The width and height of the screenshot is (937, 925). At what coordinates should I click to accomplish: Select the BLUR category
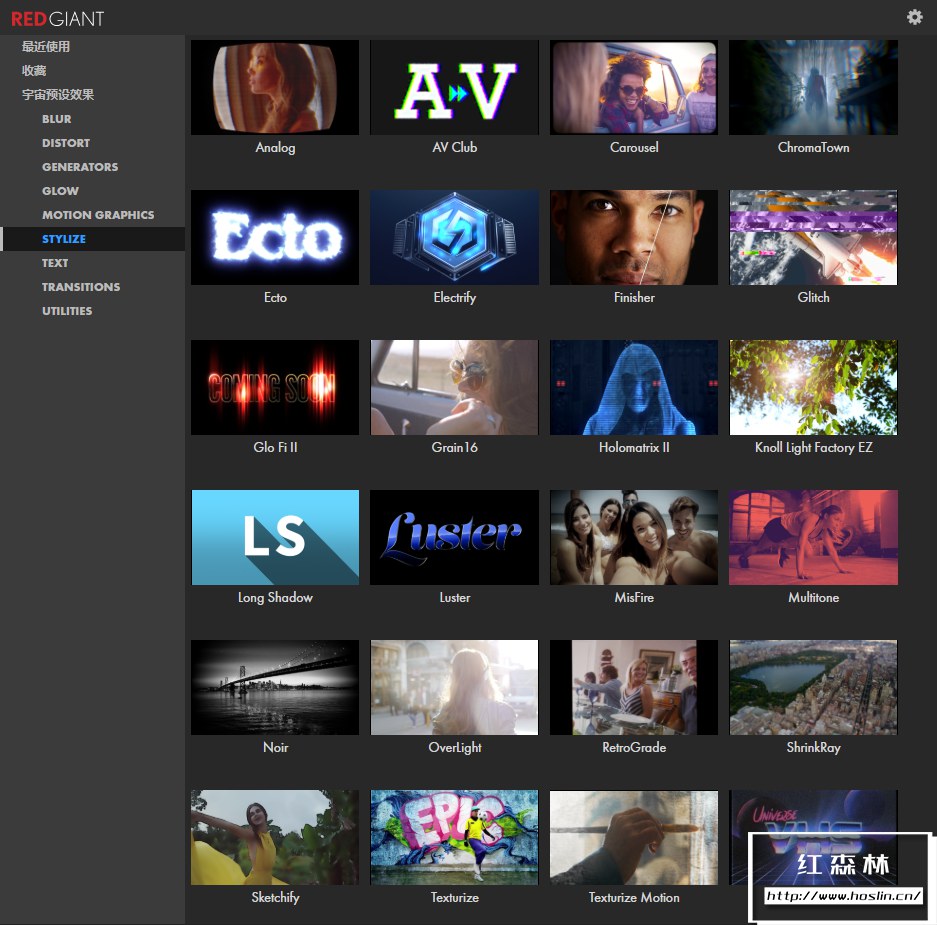click(57, 119)
